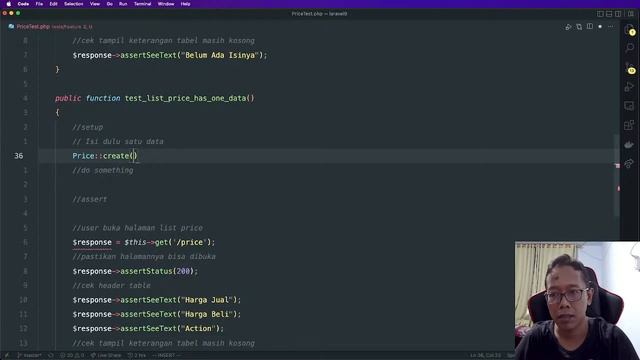Image resolution: width=640 pixels, height=360 pixels.
Task: Click the Open Changes icon in editor toolbar
Action: point(579,27)
